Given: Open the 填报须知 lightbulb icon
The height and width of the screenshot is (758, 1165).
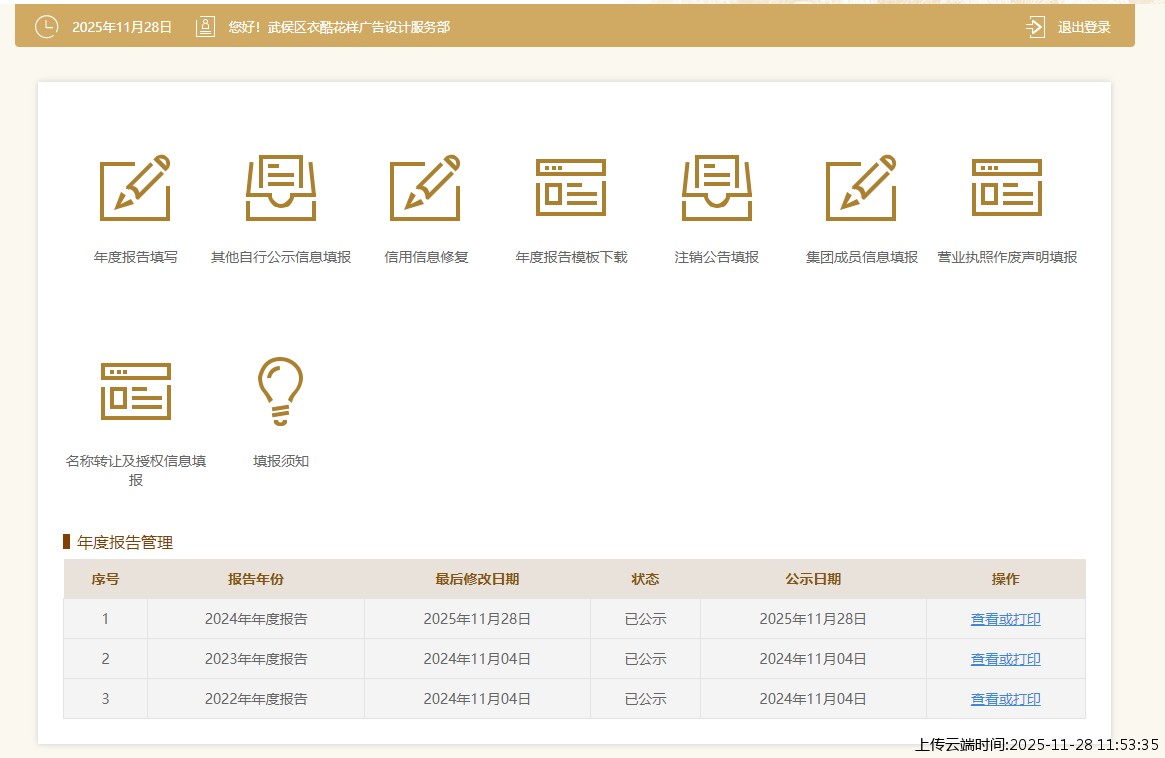Looking at the screenshot, I should tap(280, 391).
